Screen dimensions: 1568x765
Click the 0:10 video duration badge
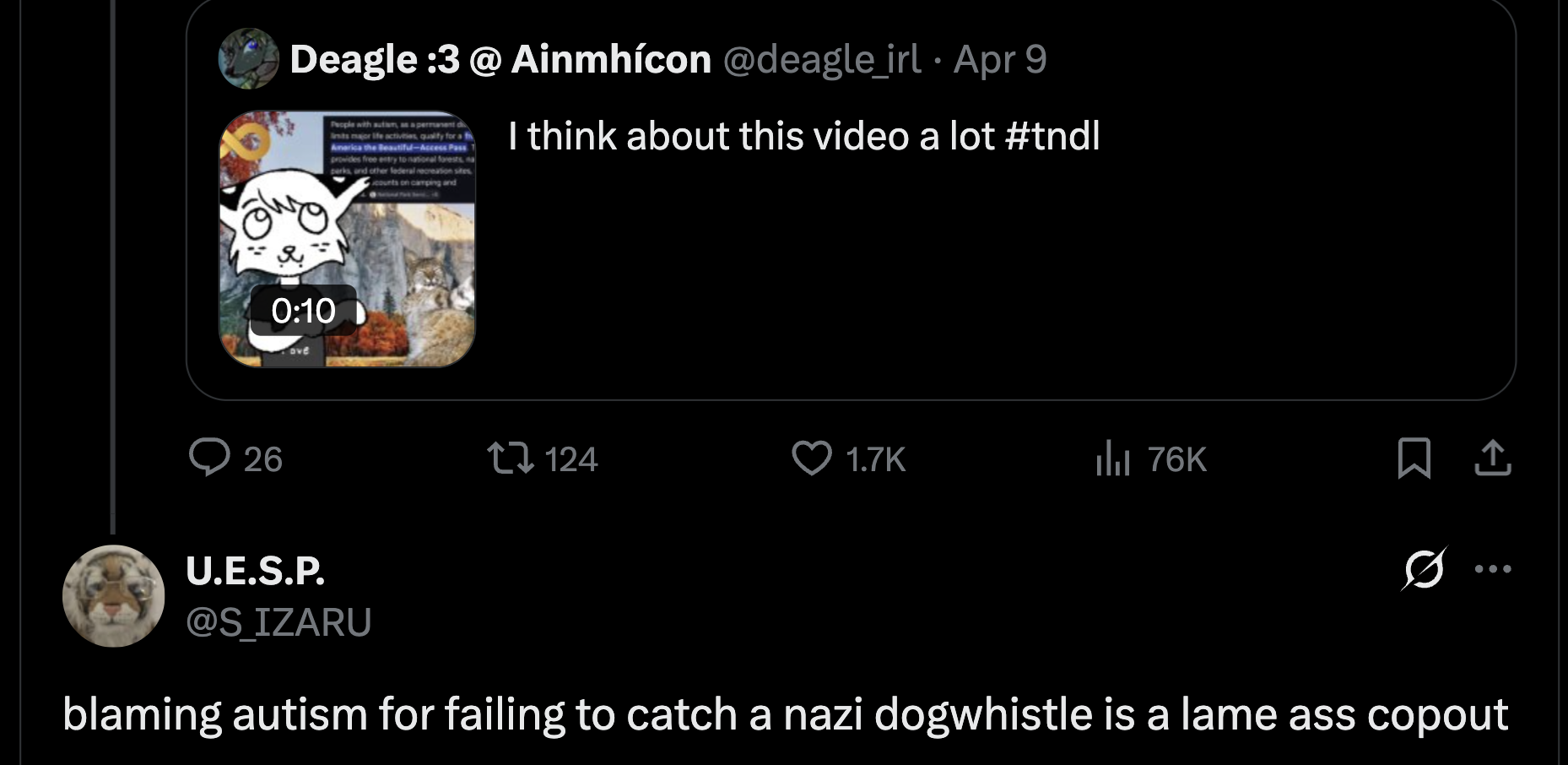click(x=303, y=311)
